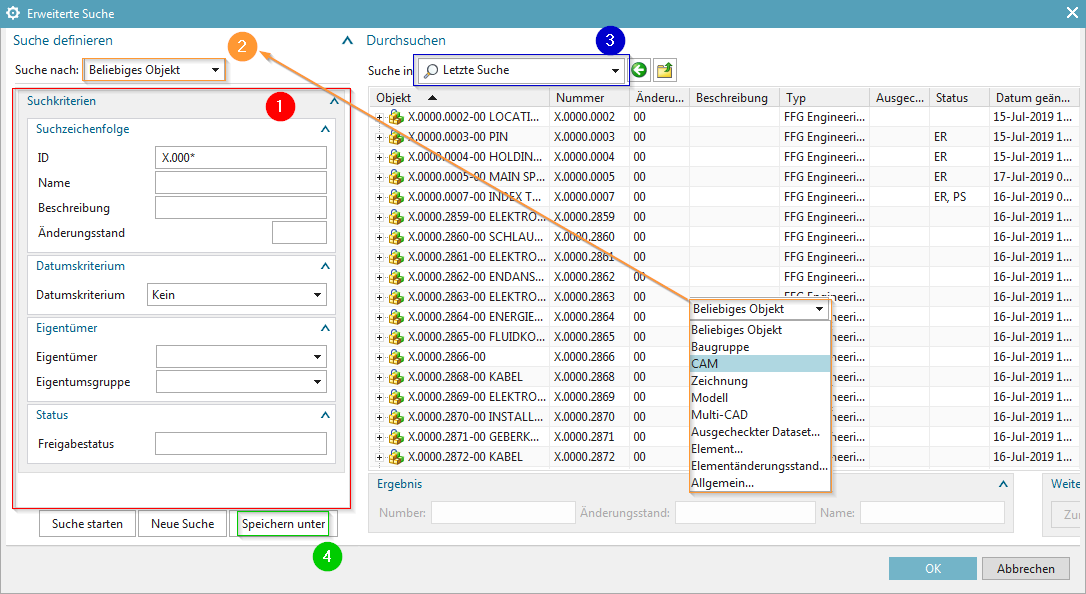Click item icon of X.0000.2866-00 row
Screen dimensions: 1086x594
point(396,357)
